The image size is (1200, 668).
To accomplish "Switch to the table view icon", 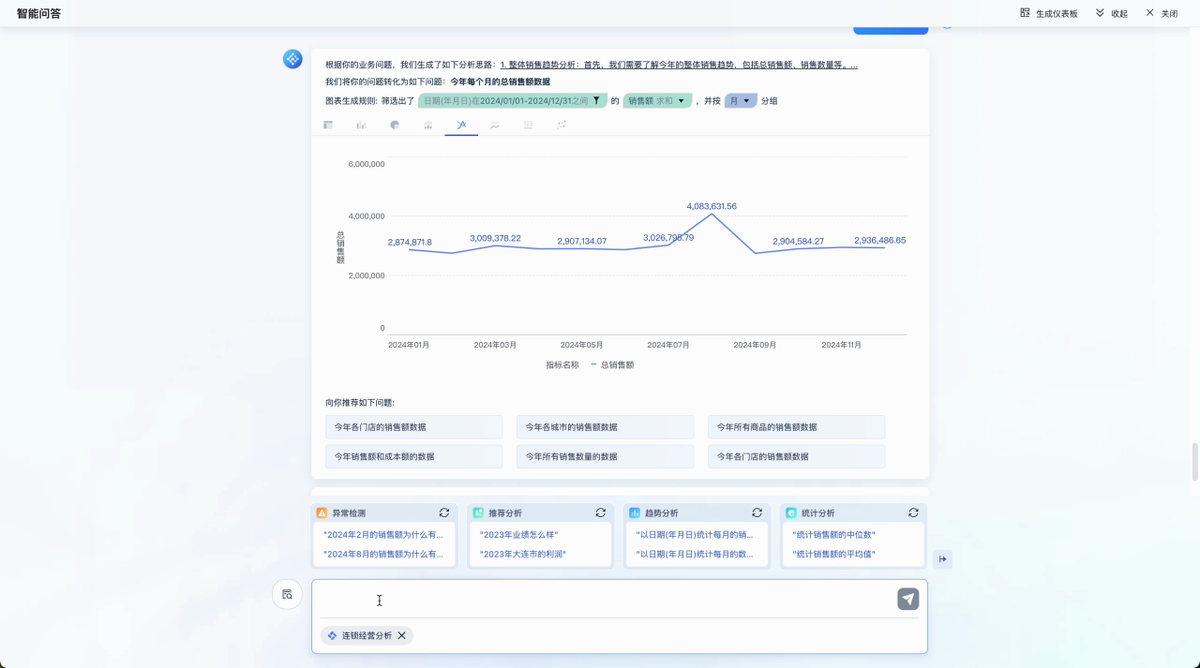I will [328, 125].
